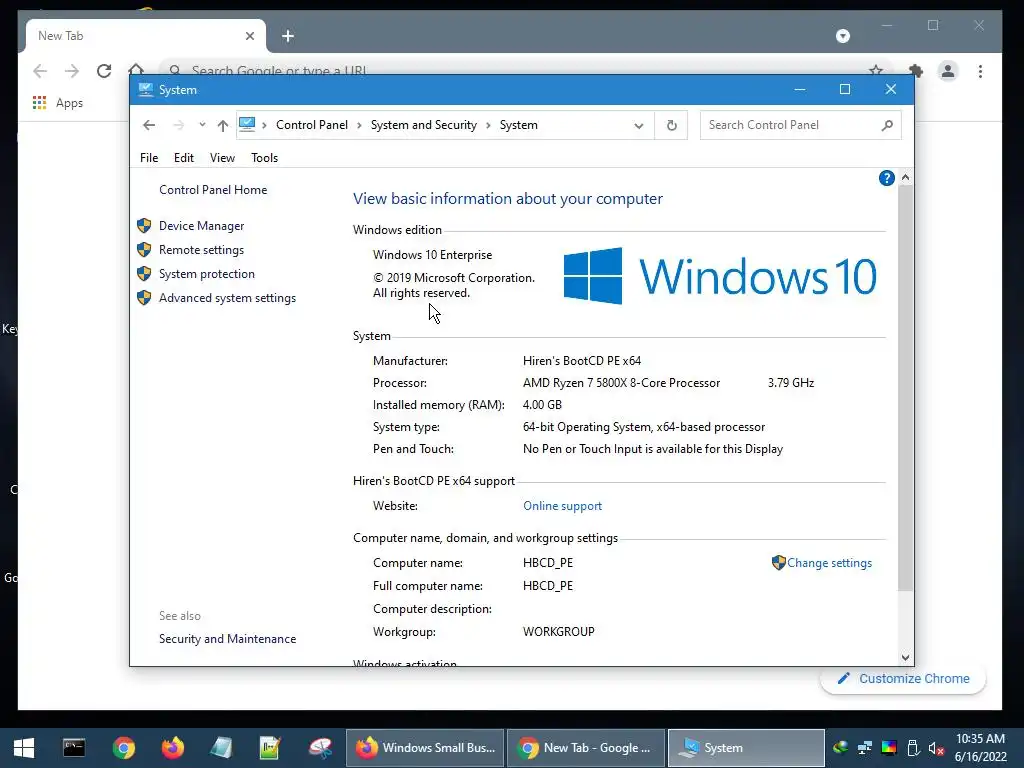The height and width of the screenshot is (768, 1024).
Task: Expand chevron after System and Security breadcrumb
Action: coord(488,125)
